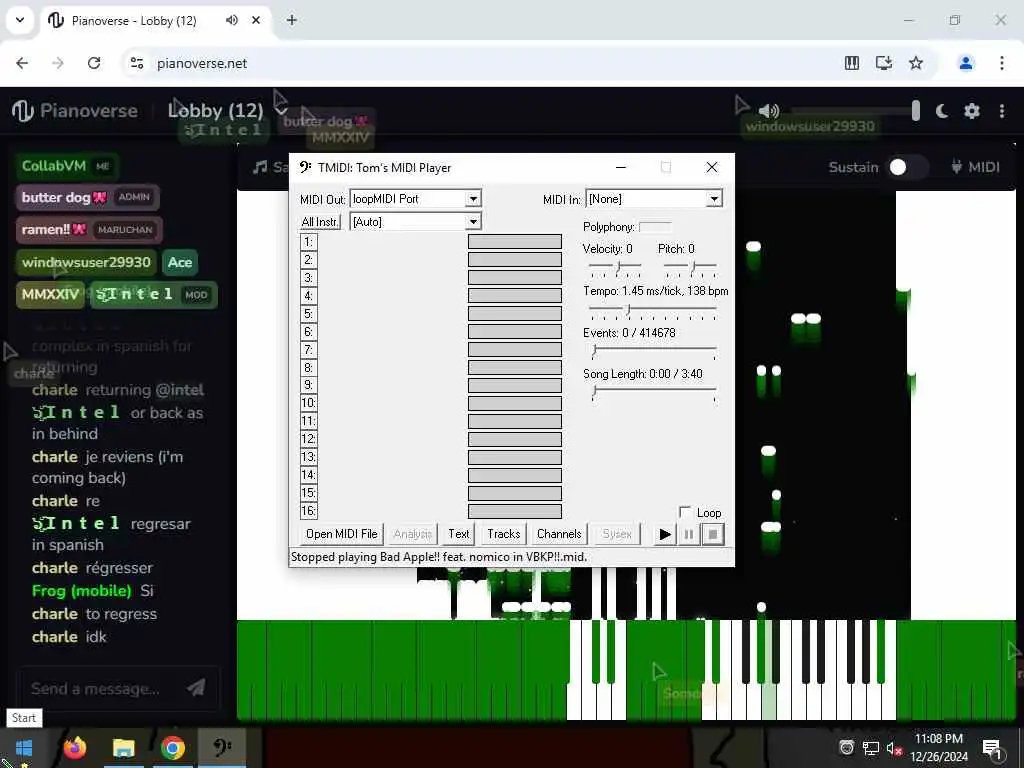Open Pianoverse more options menu

pos(1002,111)
